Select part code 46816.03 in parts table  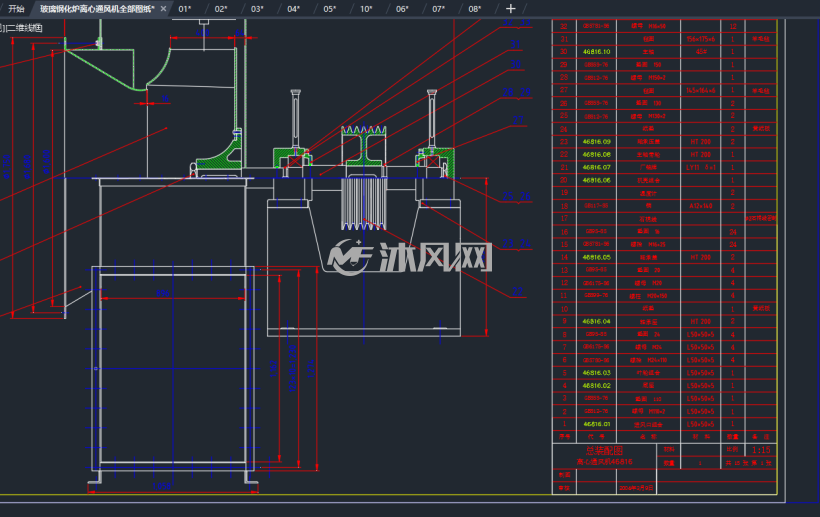(596, 373)
